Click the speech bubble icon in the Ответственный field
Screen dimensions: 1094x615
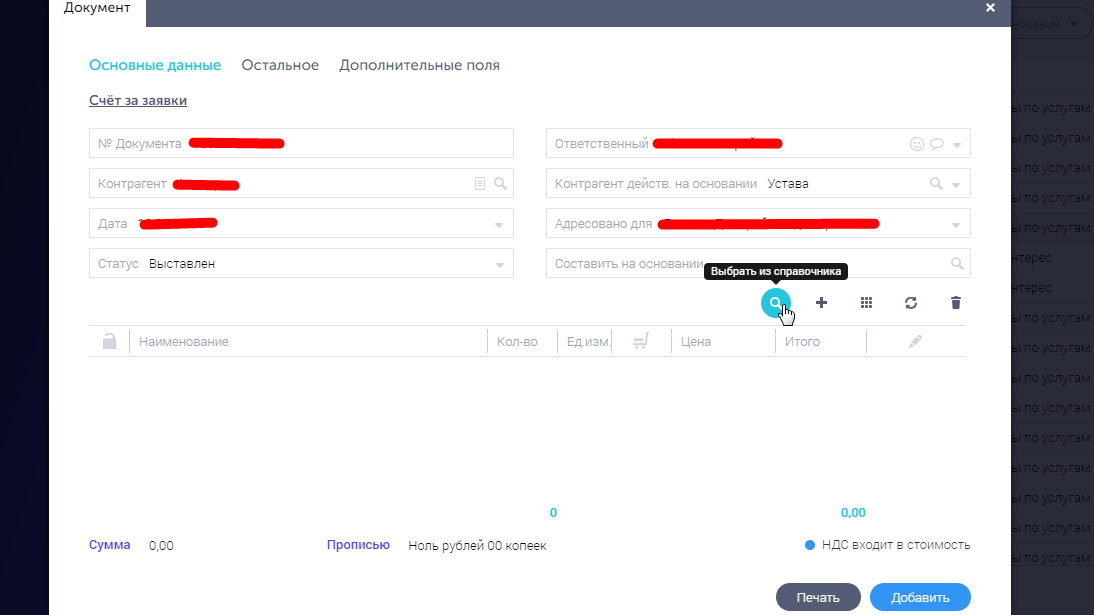tap(937, 144)
